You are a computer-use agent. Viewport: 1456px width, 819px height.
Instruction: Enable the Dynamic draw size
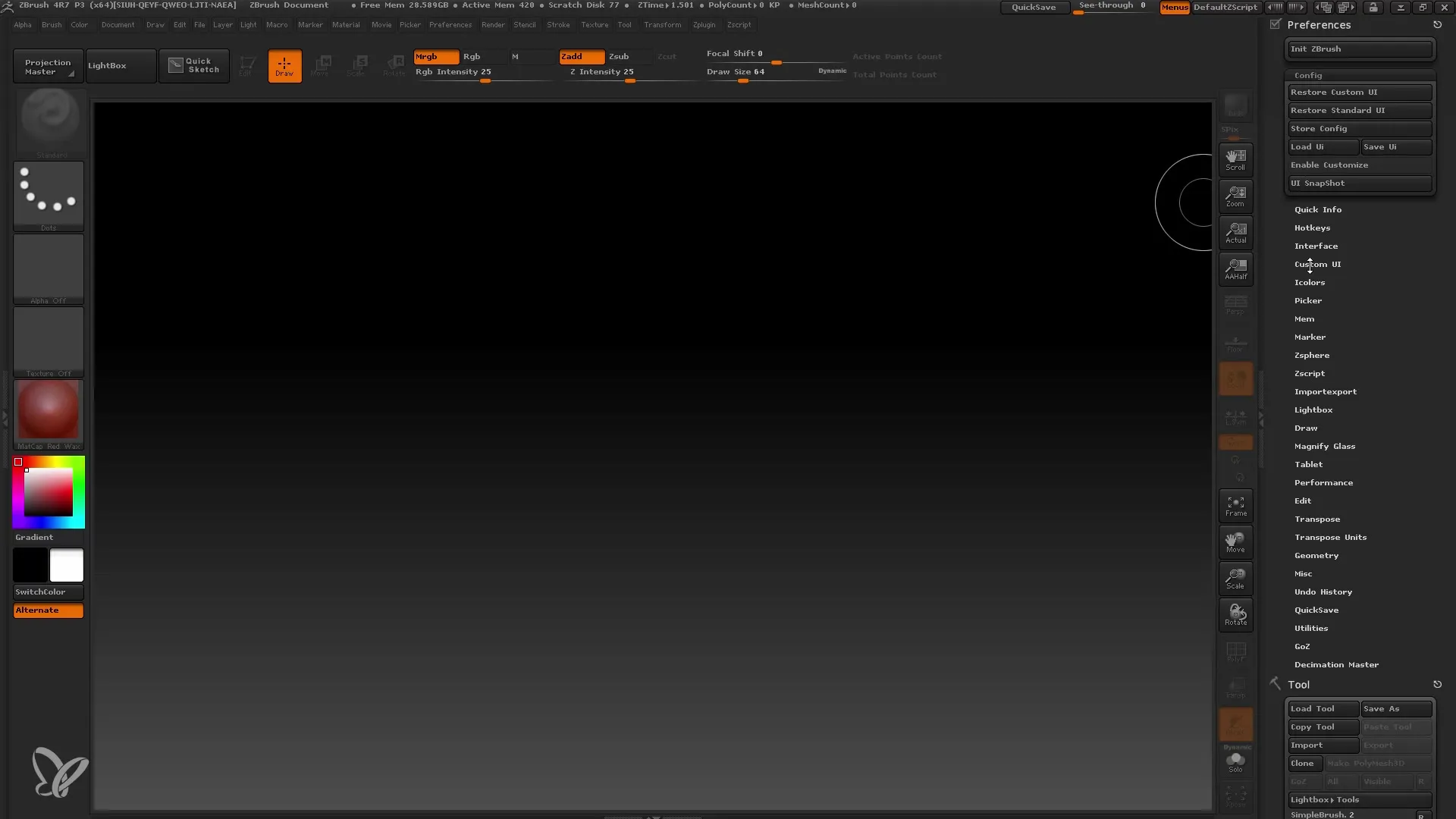833,71
